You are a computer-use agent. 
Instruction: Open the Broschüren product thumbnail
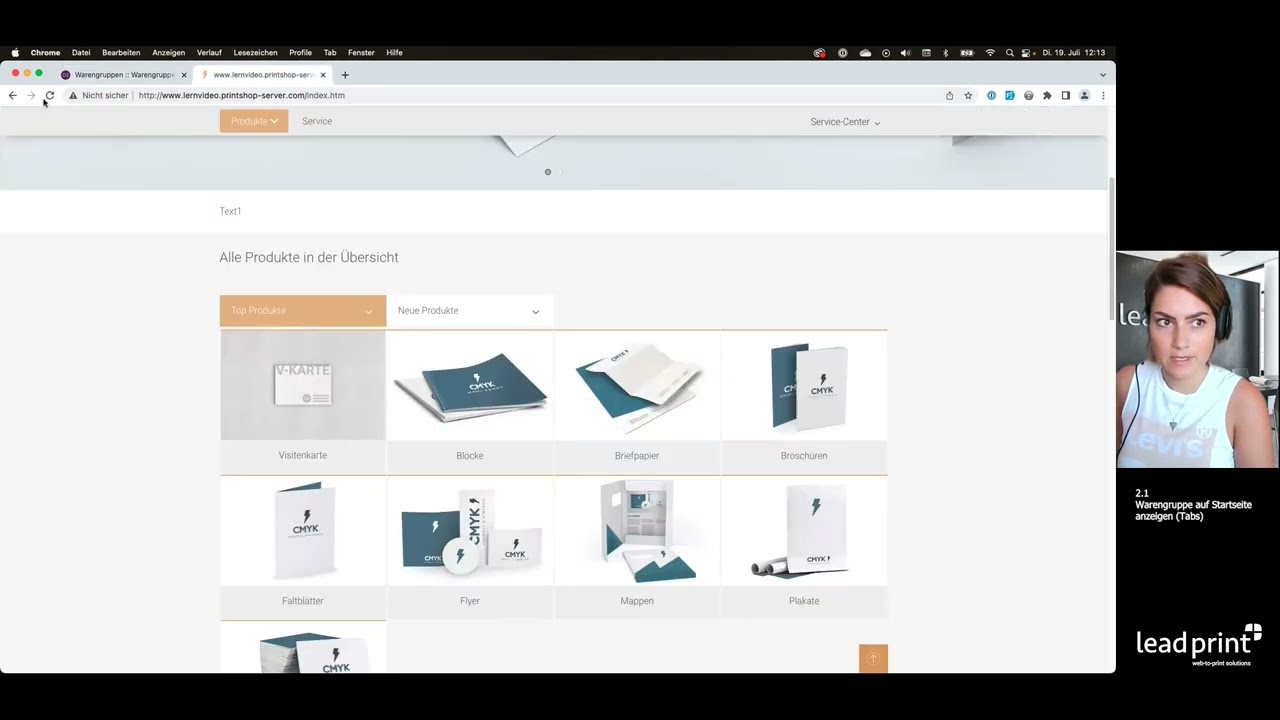pos(804,385)
